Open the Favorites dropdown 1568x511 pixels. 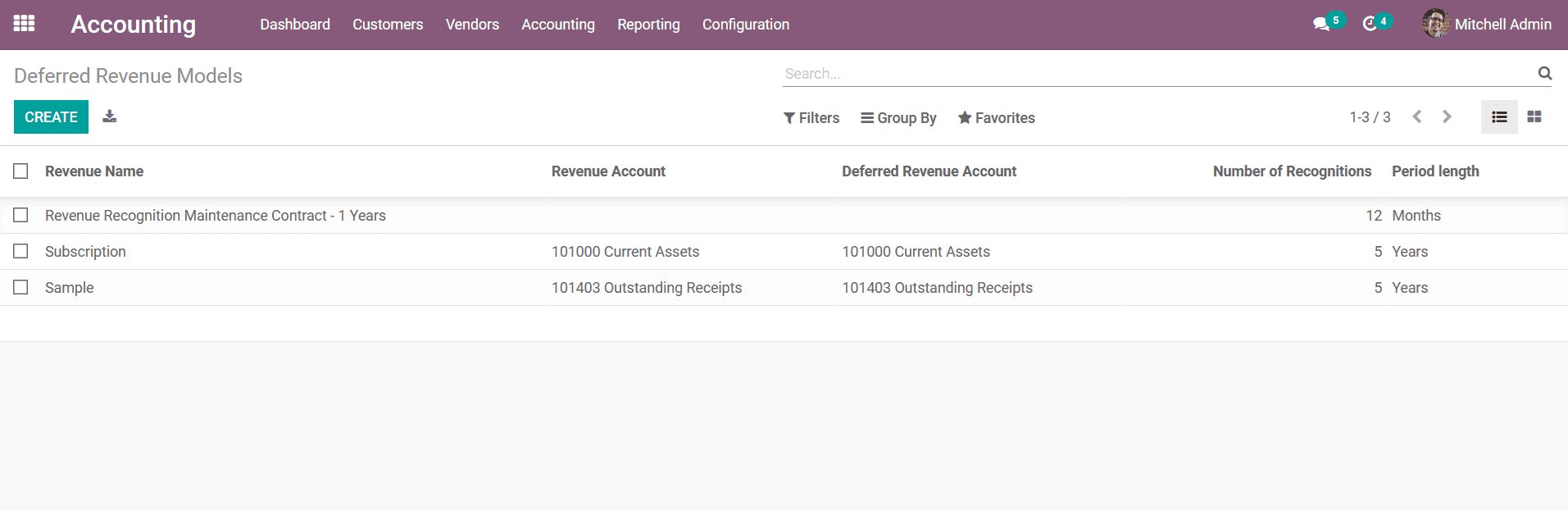(996, 118)
